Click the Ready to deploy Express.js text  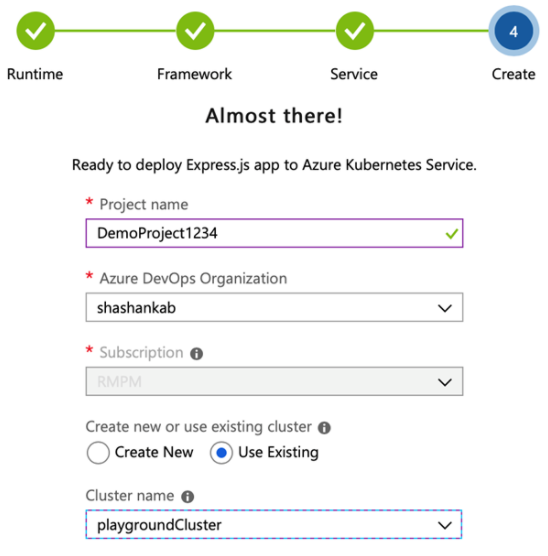pyautogui.click(x=274, y=165)
